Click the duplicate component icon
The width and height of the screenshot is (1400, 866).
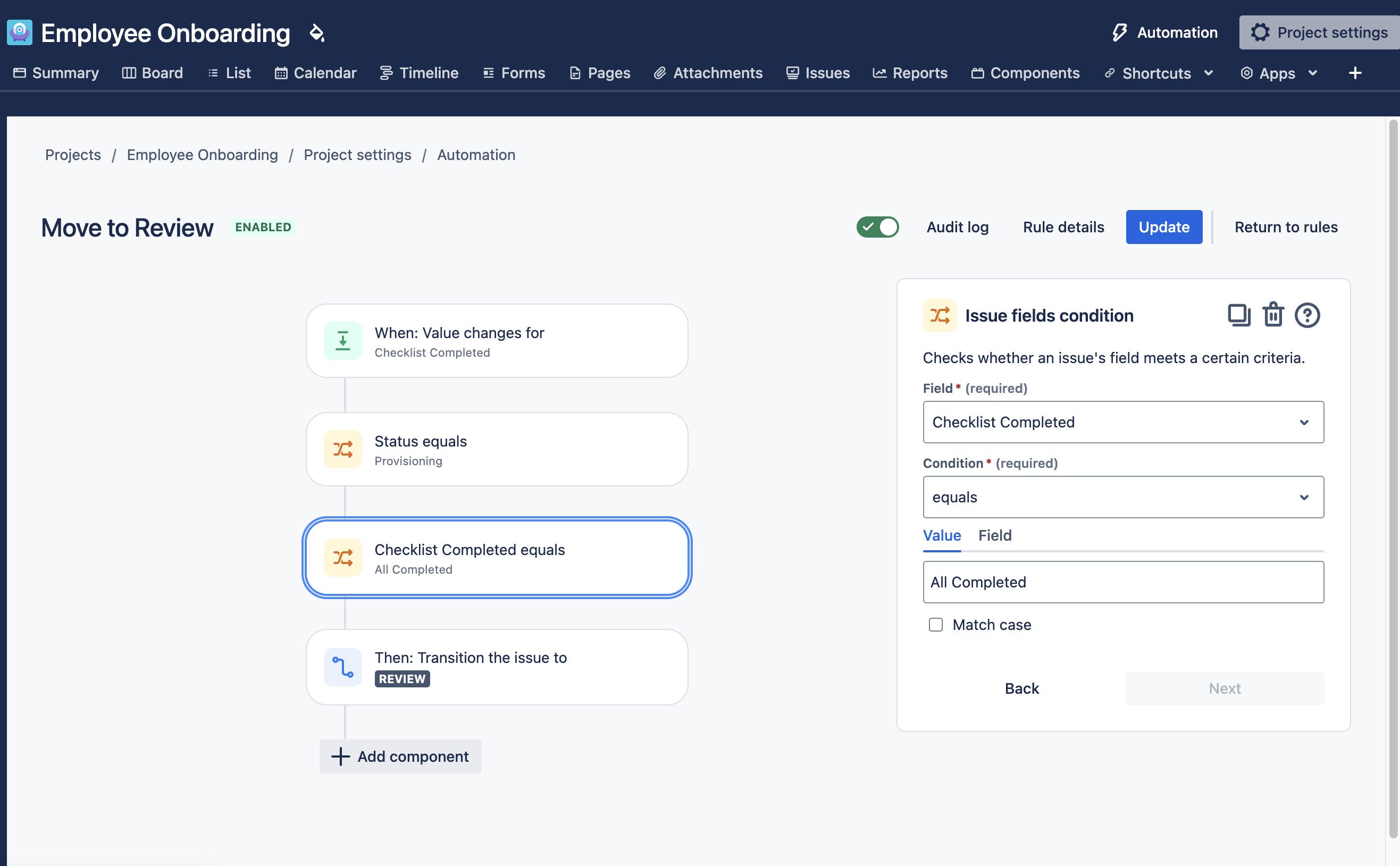pos(1238,315)
